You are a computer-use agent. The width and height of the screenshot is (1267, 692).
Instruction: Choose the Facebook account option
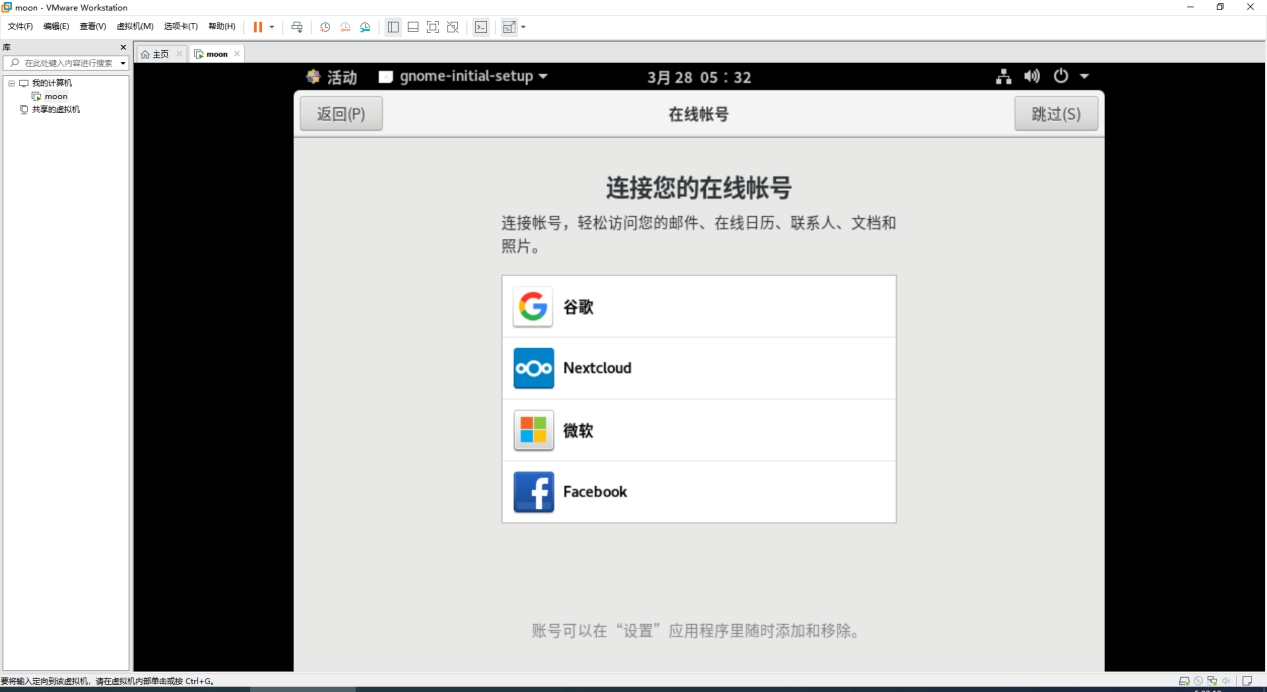[699, 492]
